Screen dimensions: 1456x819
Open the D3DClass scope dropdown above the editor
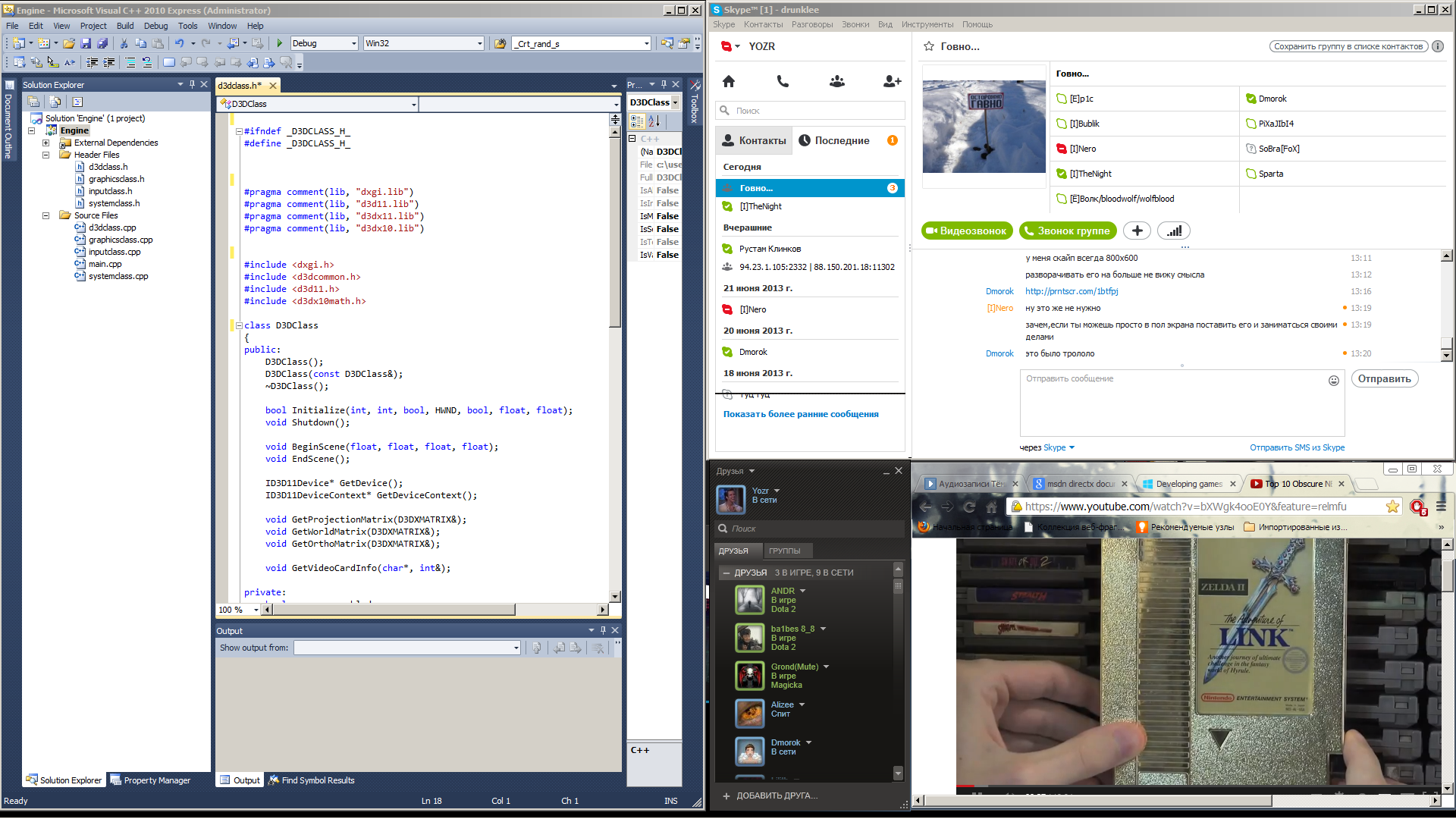[x=318, y=104]
